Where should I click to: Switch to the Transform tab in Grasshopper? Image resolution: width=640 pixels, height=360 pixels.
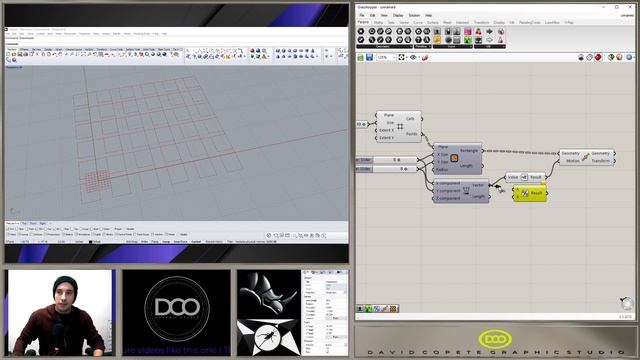tap(481, 22)
